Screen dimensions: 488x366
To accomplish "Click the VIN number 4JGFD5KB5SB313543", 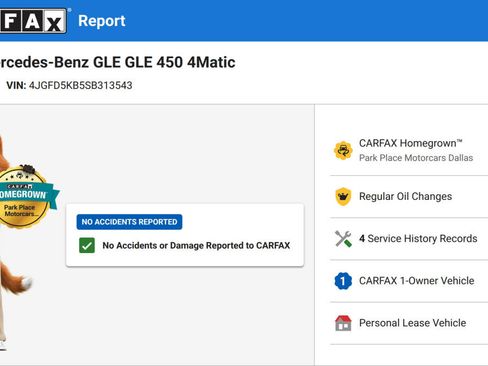I will (81, 86).
